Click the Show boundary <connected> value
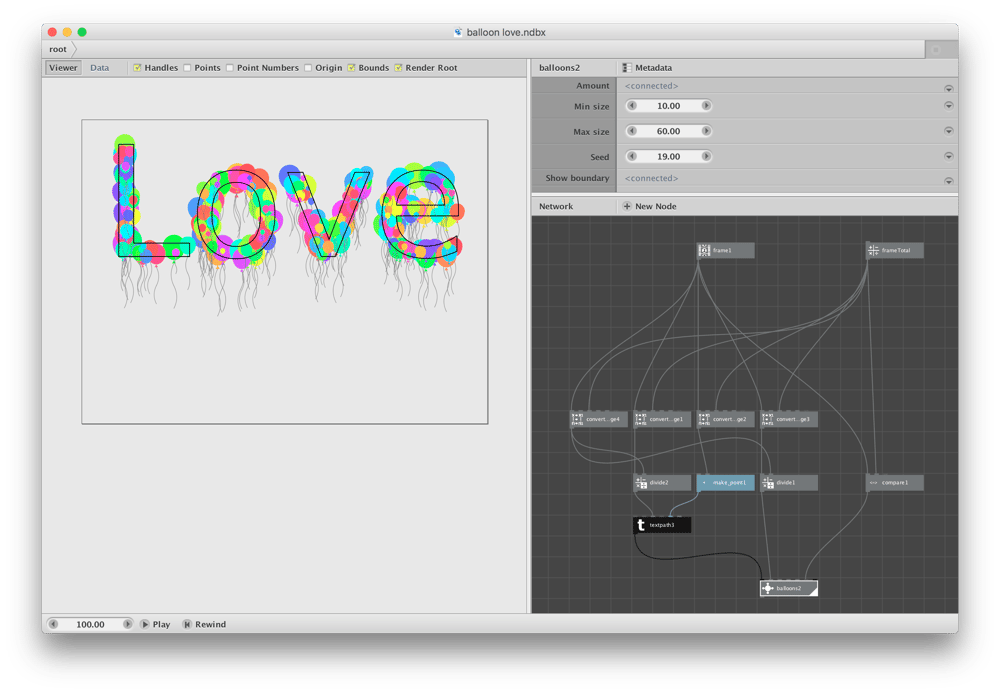 [651, 178]
